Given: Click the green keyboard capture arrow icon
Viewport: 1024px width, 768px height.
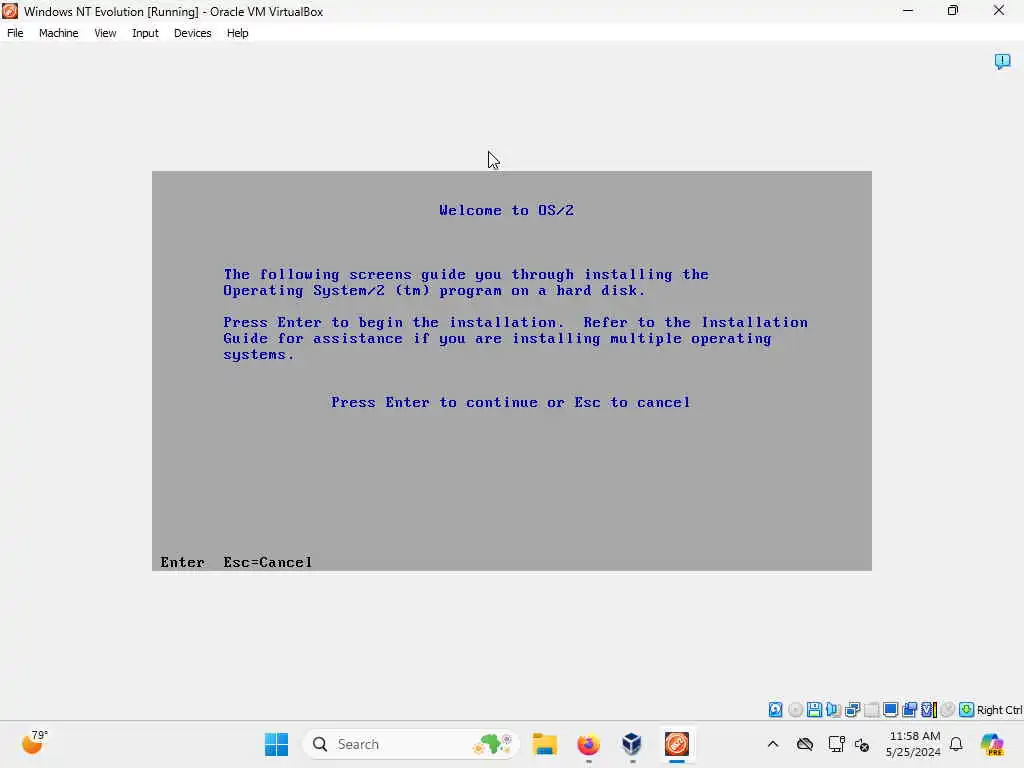Looking at the screenshot, I should point(967,709).
